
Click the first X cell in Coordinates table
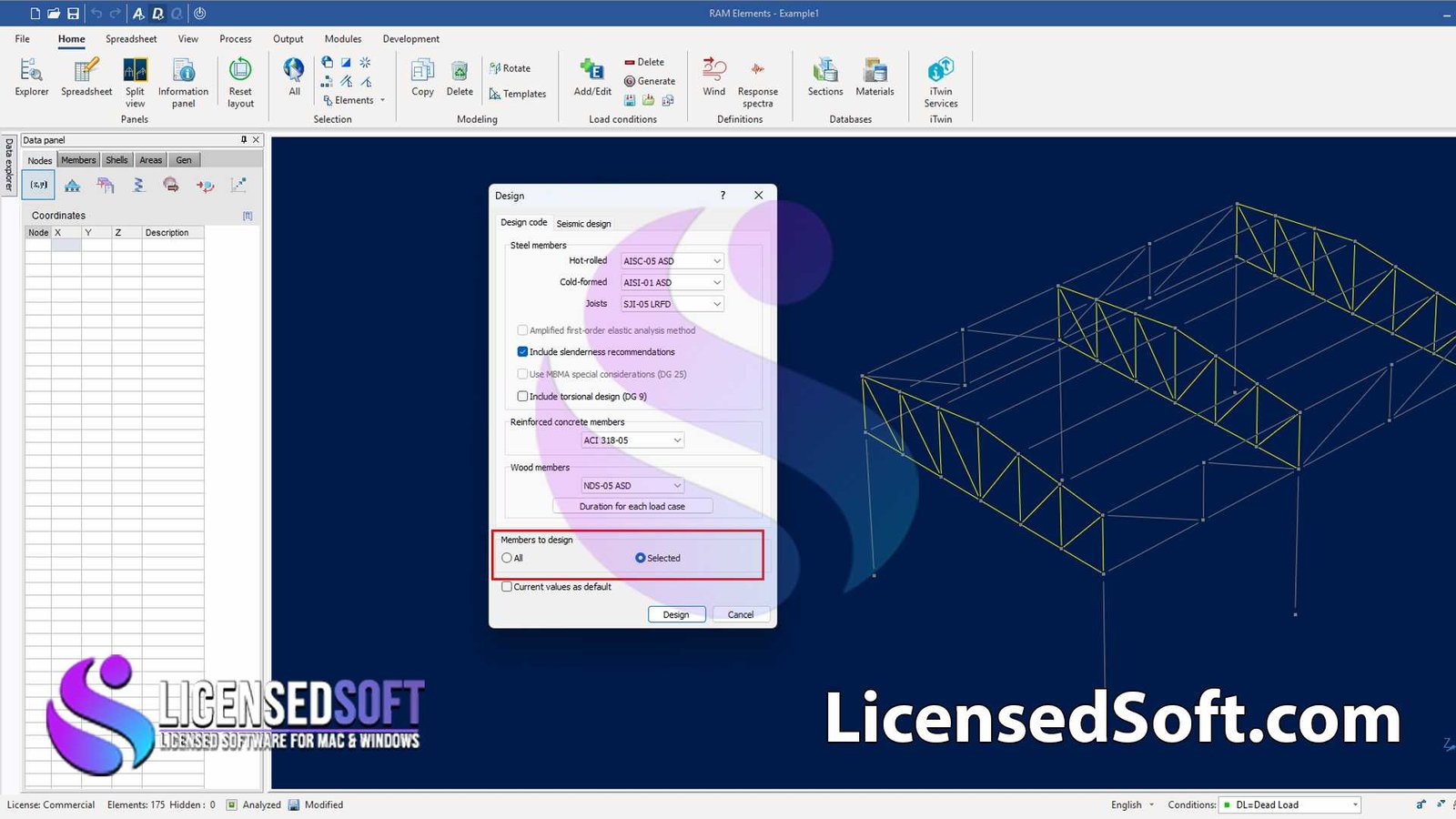[66, 245]
